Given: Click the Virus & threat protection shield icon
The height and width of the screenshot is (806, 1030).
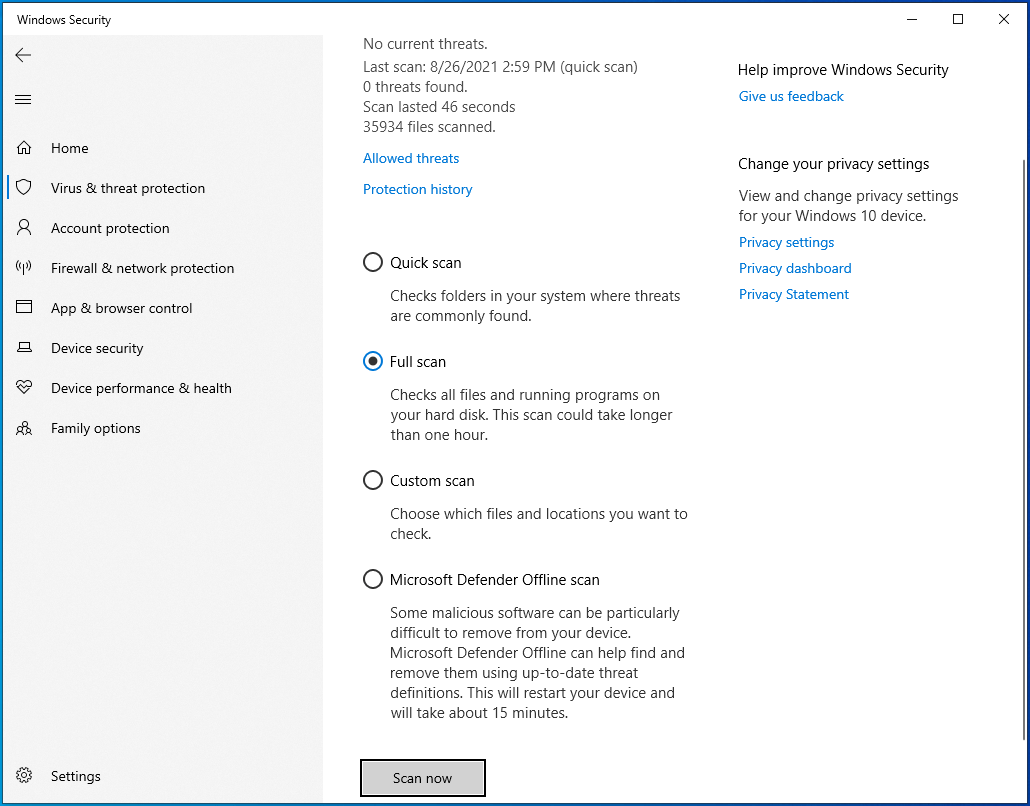Looking at the screenshot, I should pos(24,187).
